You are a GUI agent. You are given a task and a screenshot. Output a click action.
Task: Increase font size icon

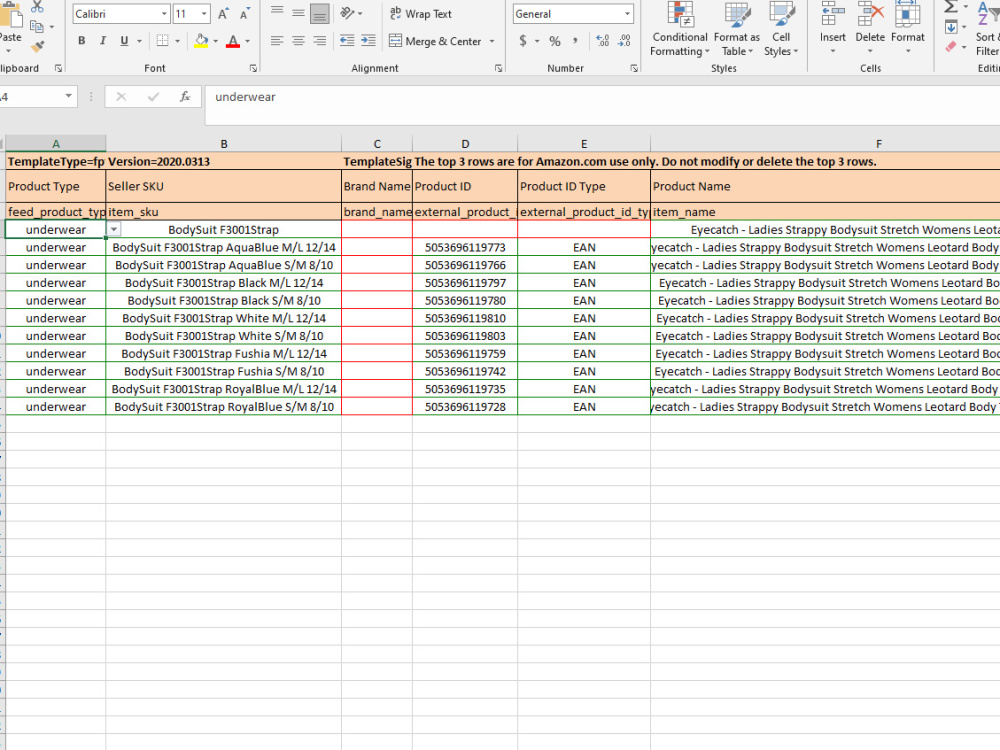223,14
